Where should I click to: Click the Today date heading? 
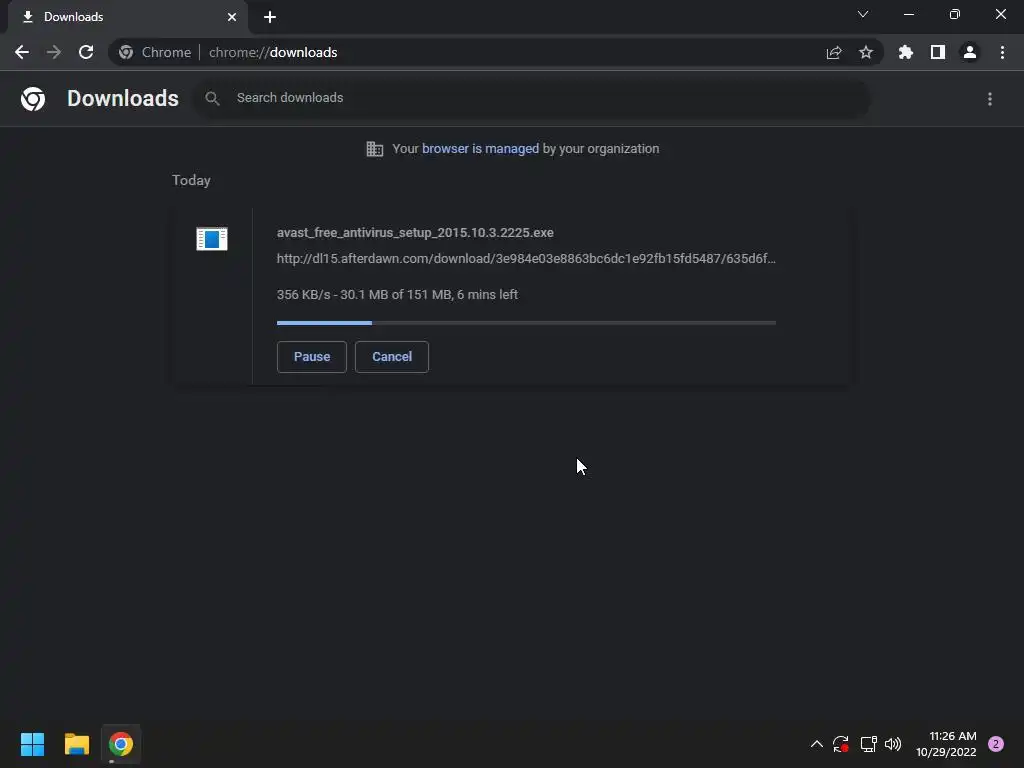click(x=191, y=180)
